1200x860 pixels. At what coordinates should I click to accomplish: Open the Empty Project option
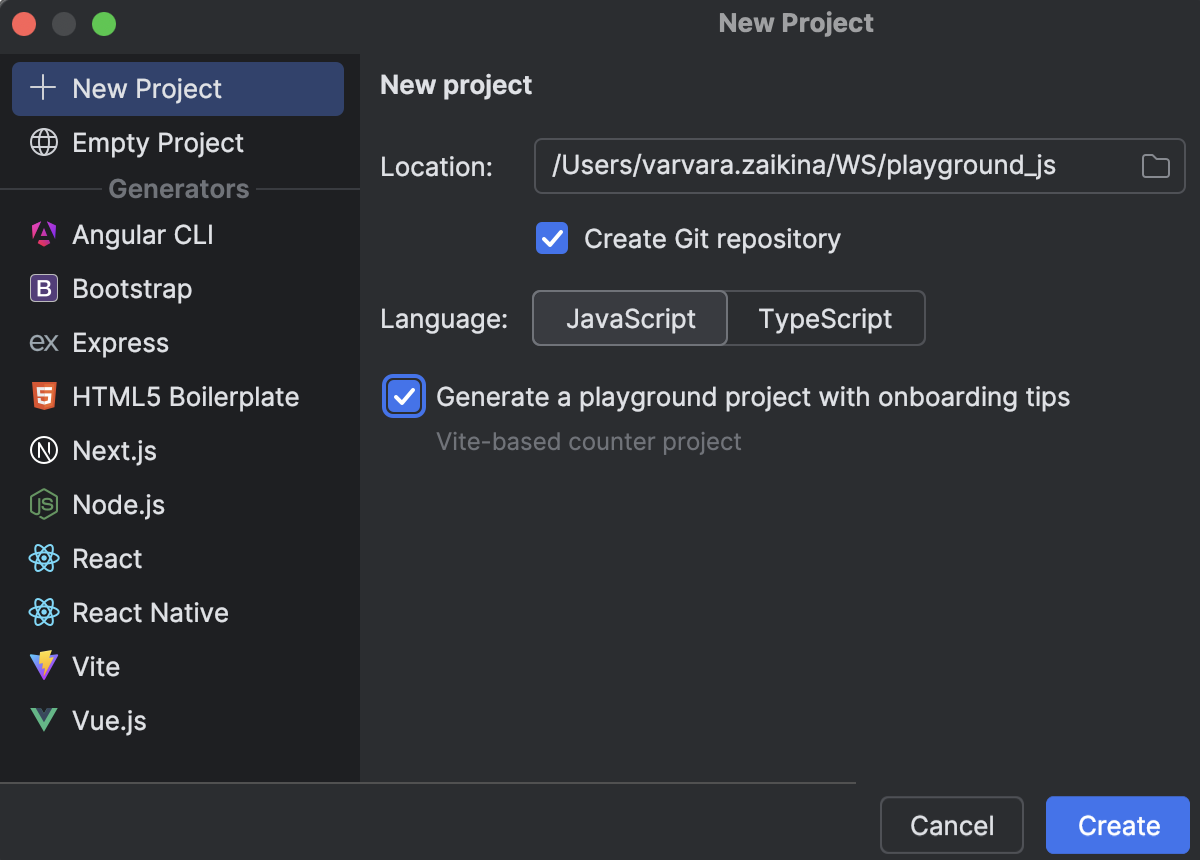(x=157, y=142)
